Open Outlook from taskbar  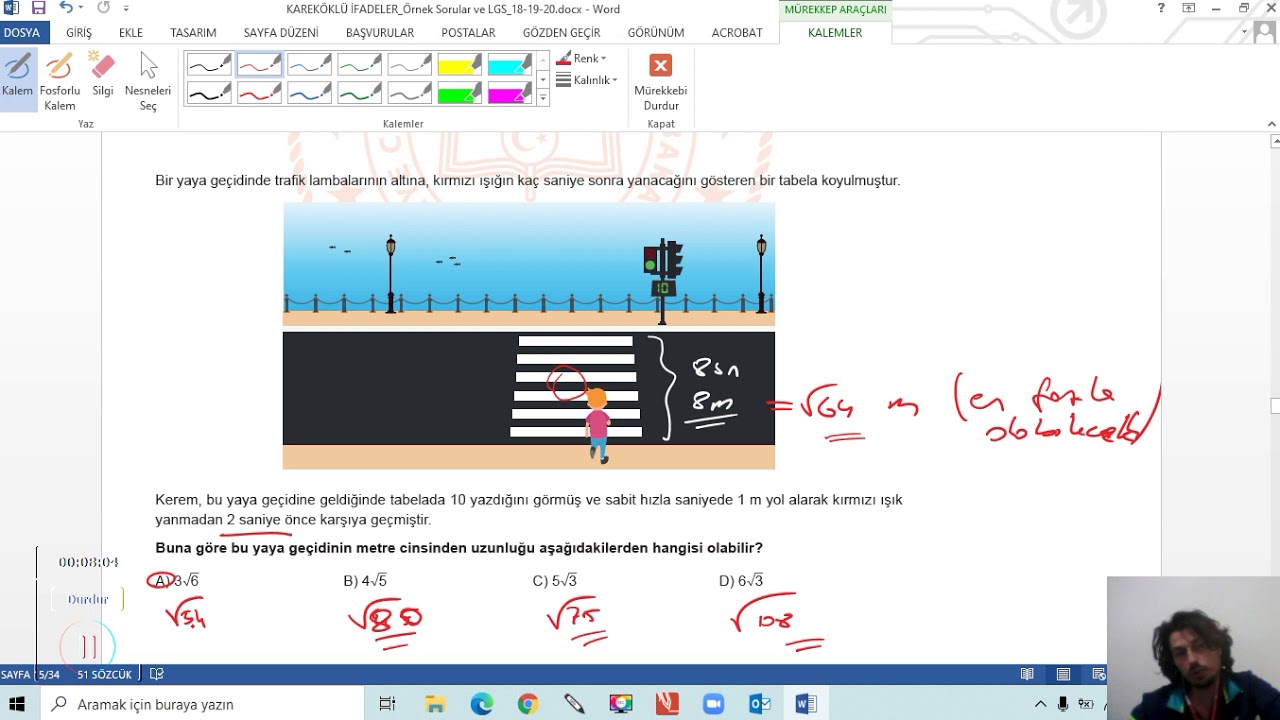click(x=759, y=704)
